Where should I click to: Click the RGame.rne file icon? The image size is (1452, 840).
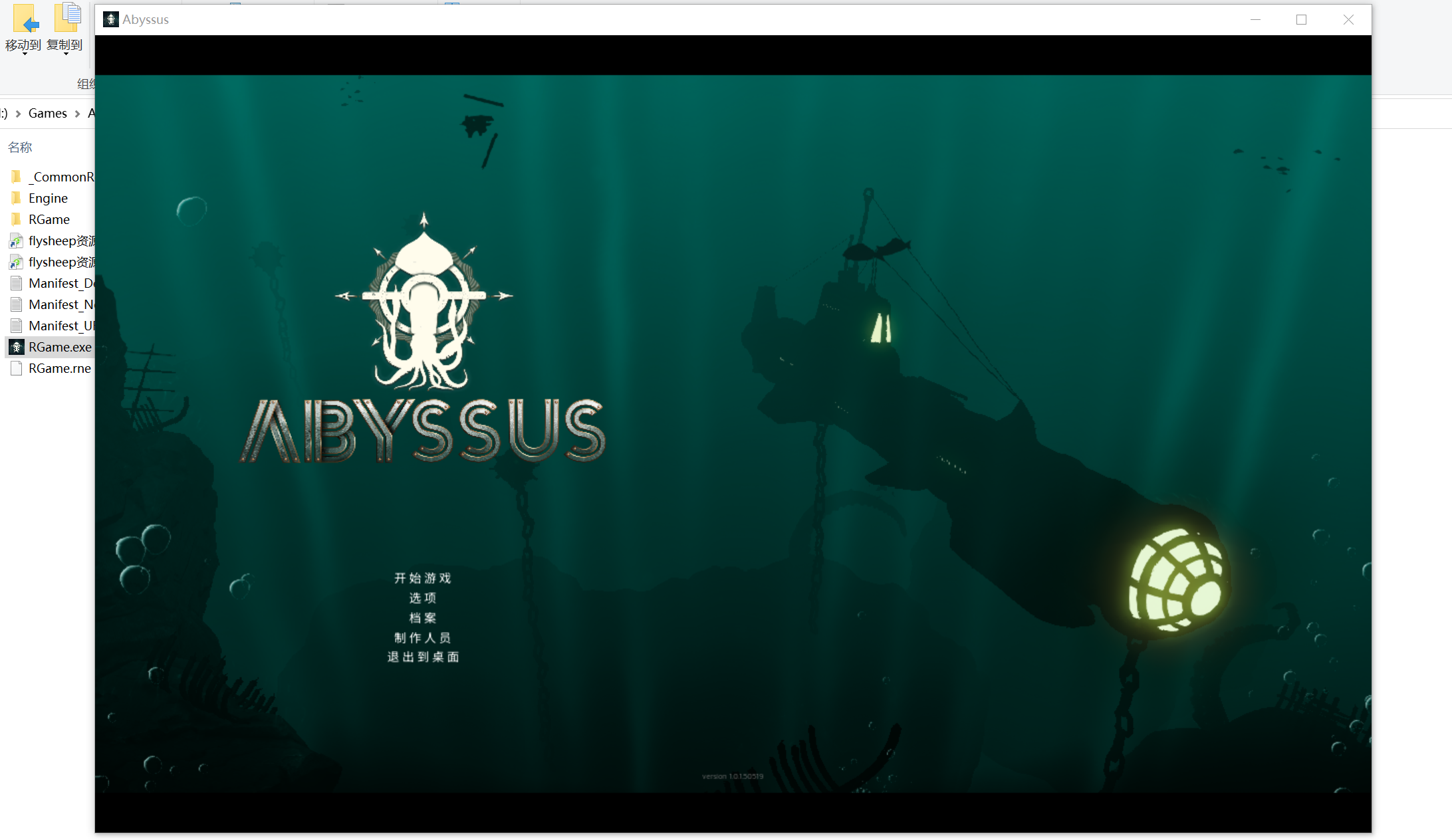tap(17, 368)
